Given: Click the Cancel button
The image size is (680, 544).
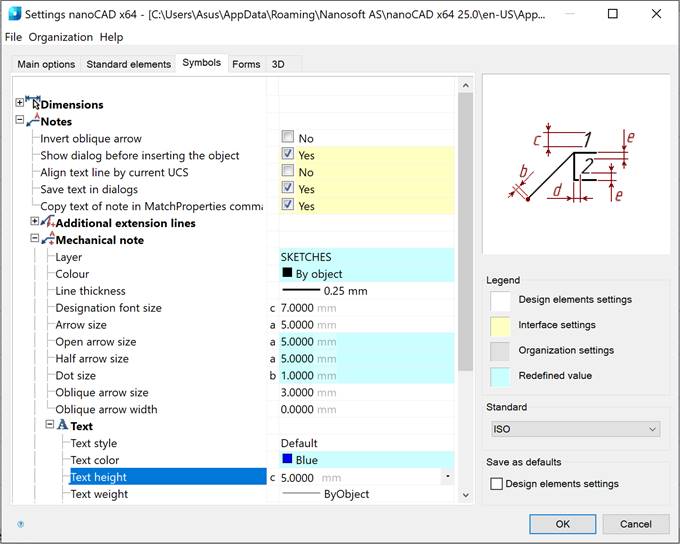Looking at the screenshot, I should (635, 524).
